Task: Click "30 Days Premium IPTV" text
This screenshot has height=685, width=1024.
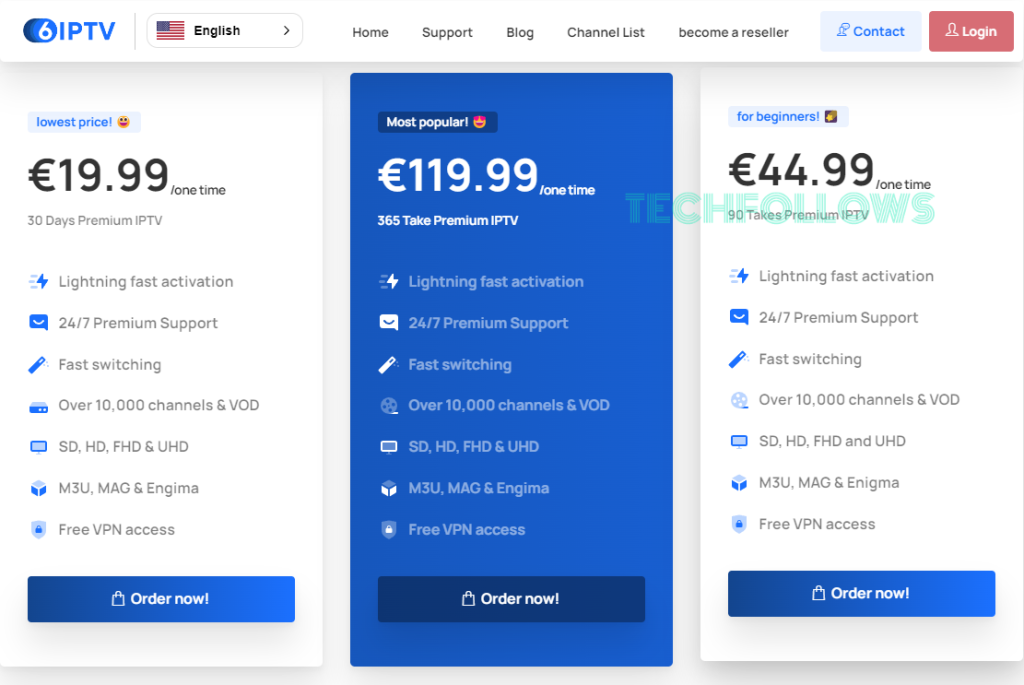Action: click(95, 221)
